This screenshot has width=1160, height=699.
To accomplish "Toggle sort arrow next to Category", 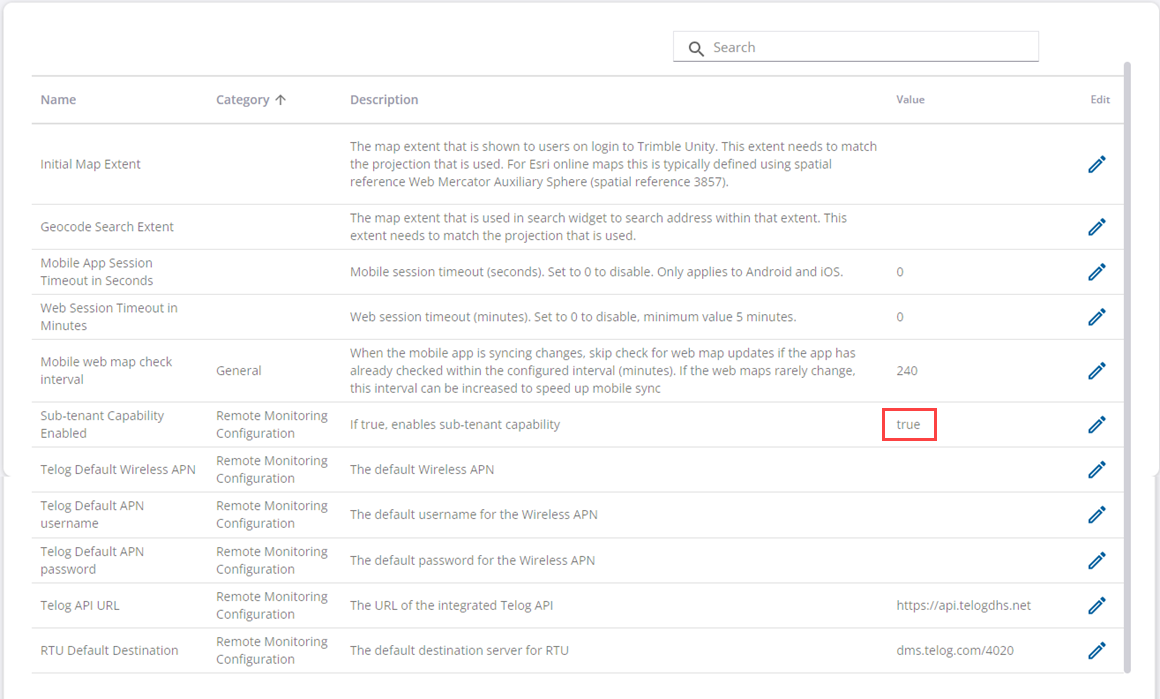I will click(x=281, y=100).
